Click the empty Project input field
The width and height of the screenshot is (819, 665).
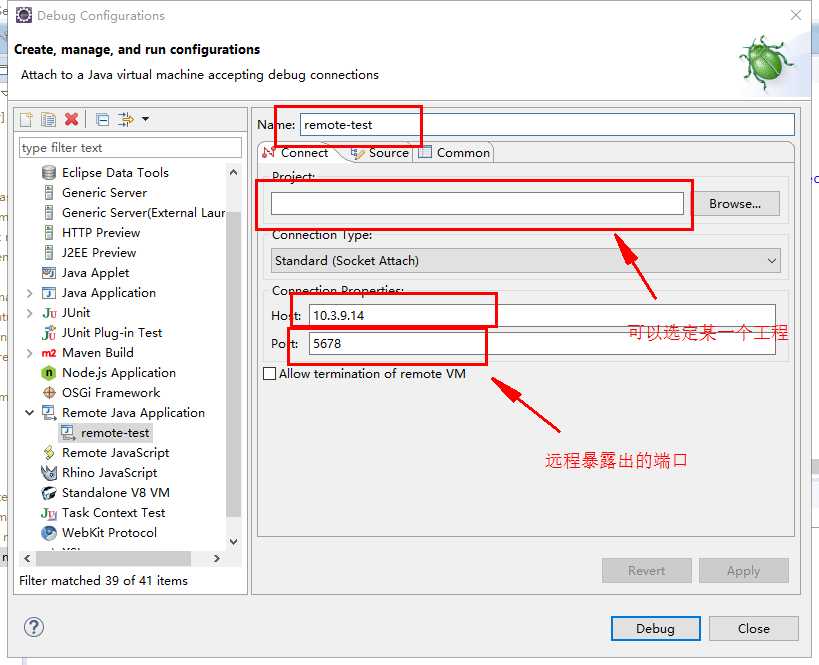(477, 204)
